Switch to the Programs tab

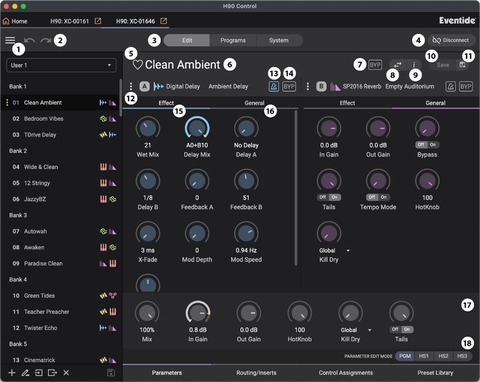pyautogui.click(x=233, y=40)
